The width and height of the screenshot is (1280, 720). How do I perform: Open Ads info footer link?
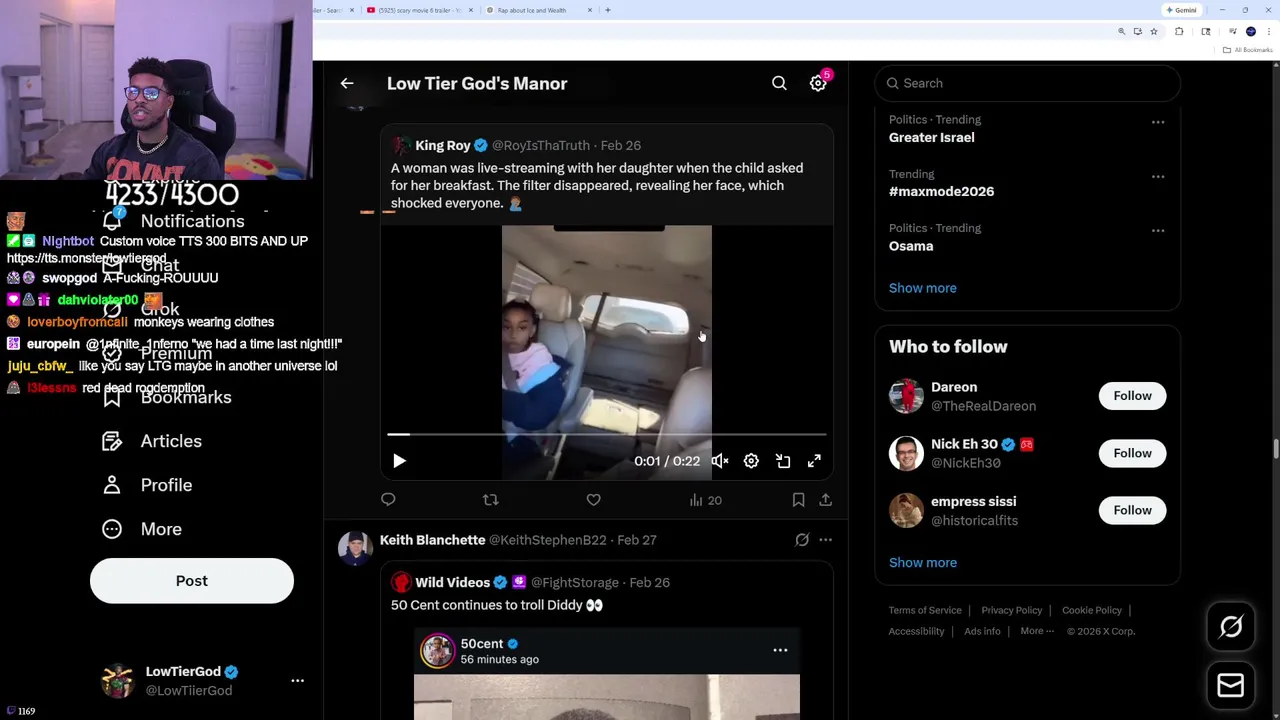(982, 631)
